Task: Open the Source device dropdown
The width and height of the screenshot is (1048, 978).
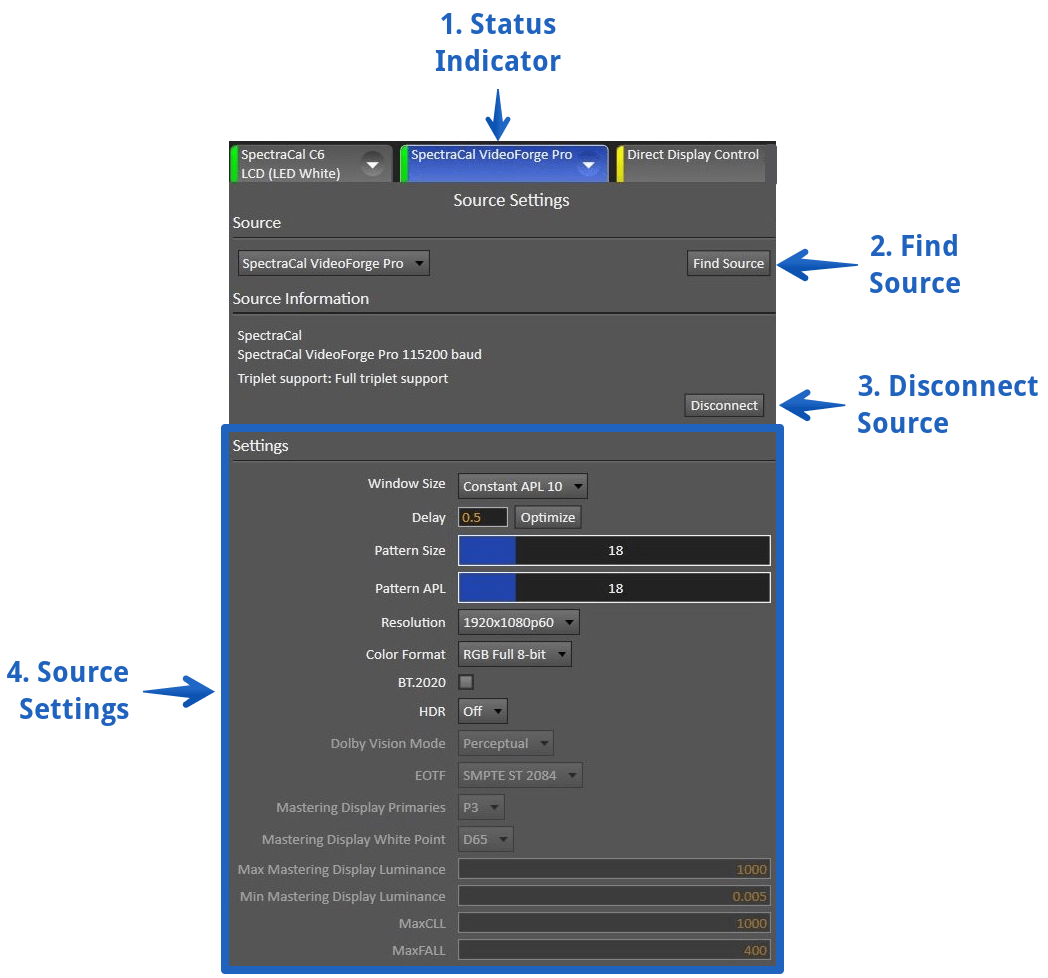Action: pos(334,264)
